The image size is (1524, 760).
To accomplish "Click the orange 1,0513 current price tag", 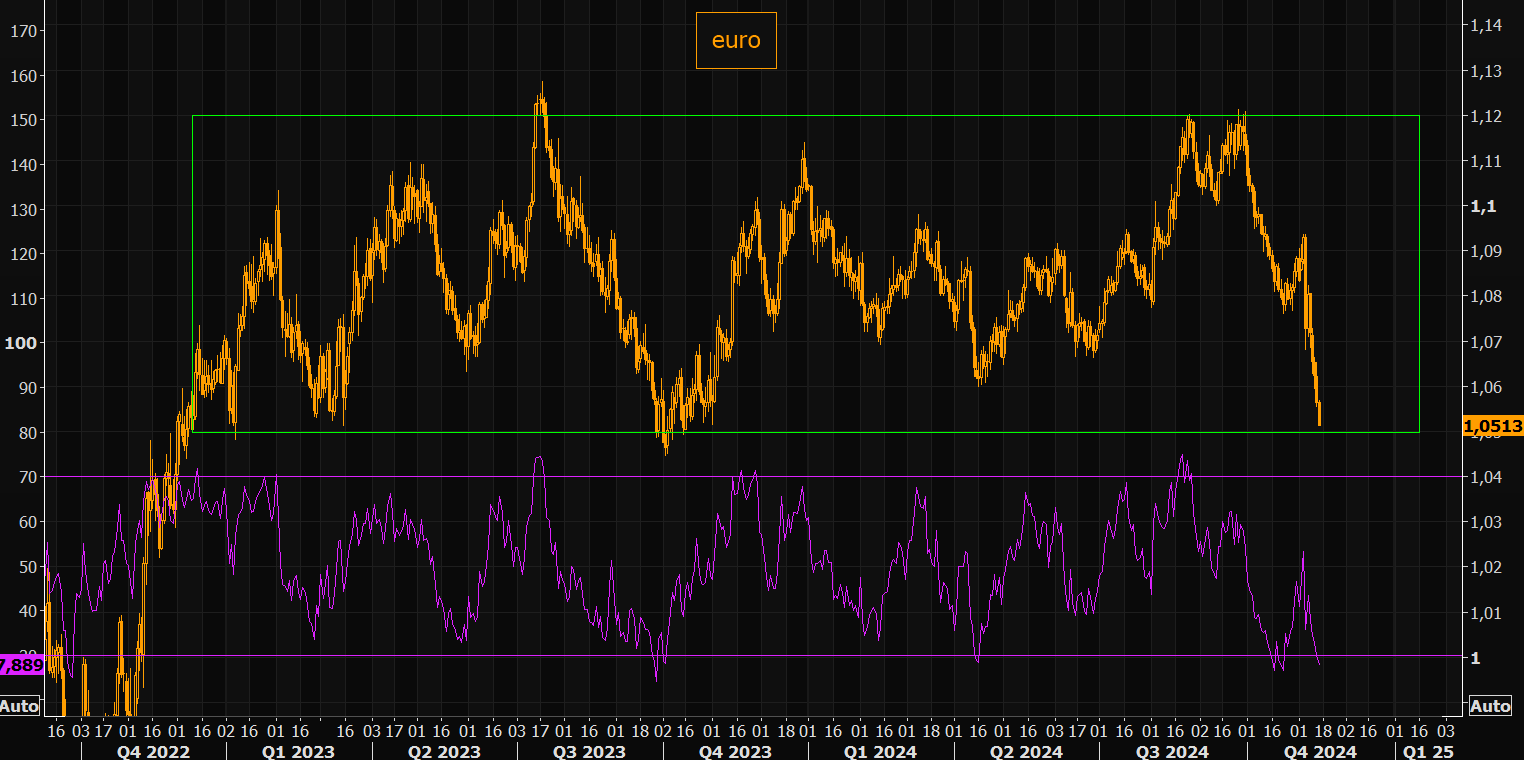I will point(1492,426).
